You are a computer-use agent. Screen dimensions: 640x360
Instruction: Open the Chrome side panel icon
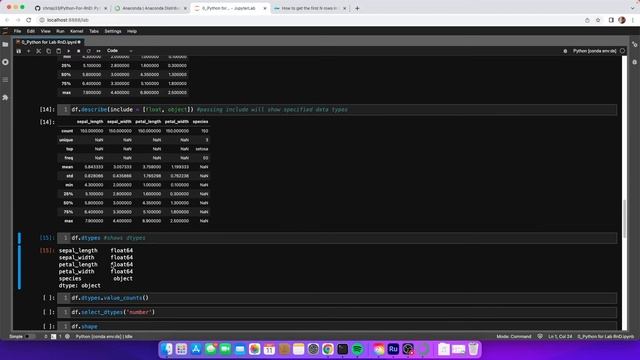tap(611, 20)
